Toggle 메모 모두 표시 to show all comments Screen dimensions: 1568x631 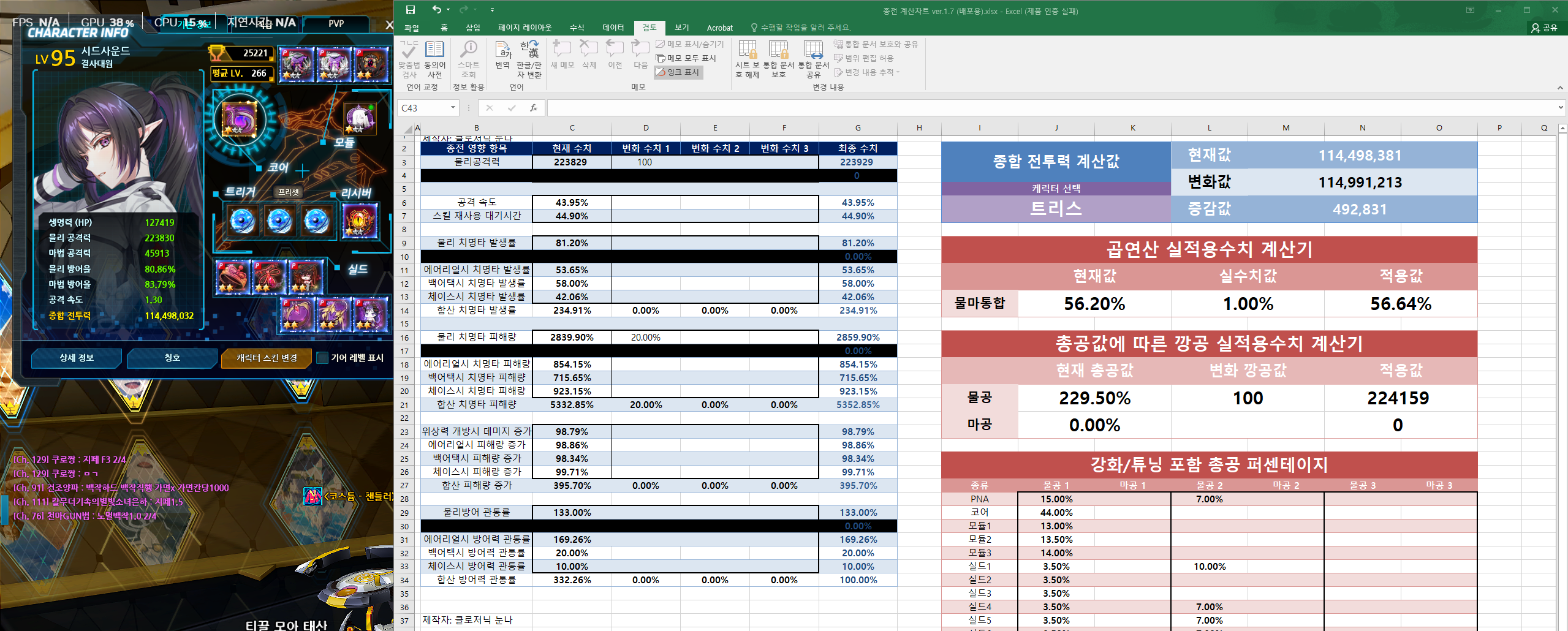(x=686, y=58)
